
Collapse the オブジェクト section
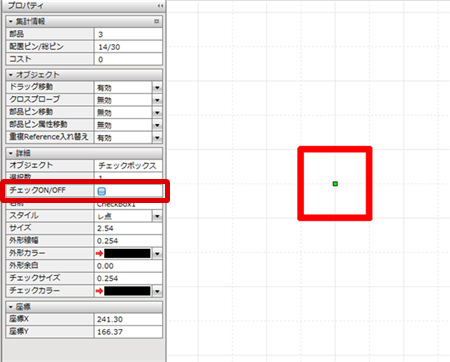click(11, 75)
